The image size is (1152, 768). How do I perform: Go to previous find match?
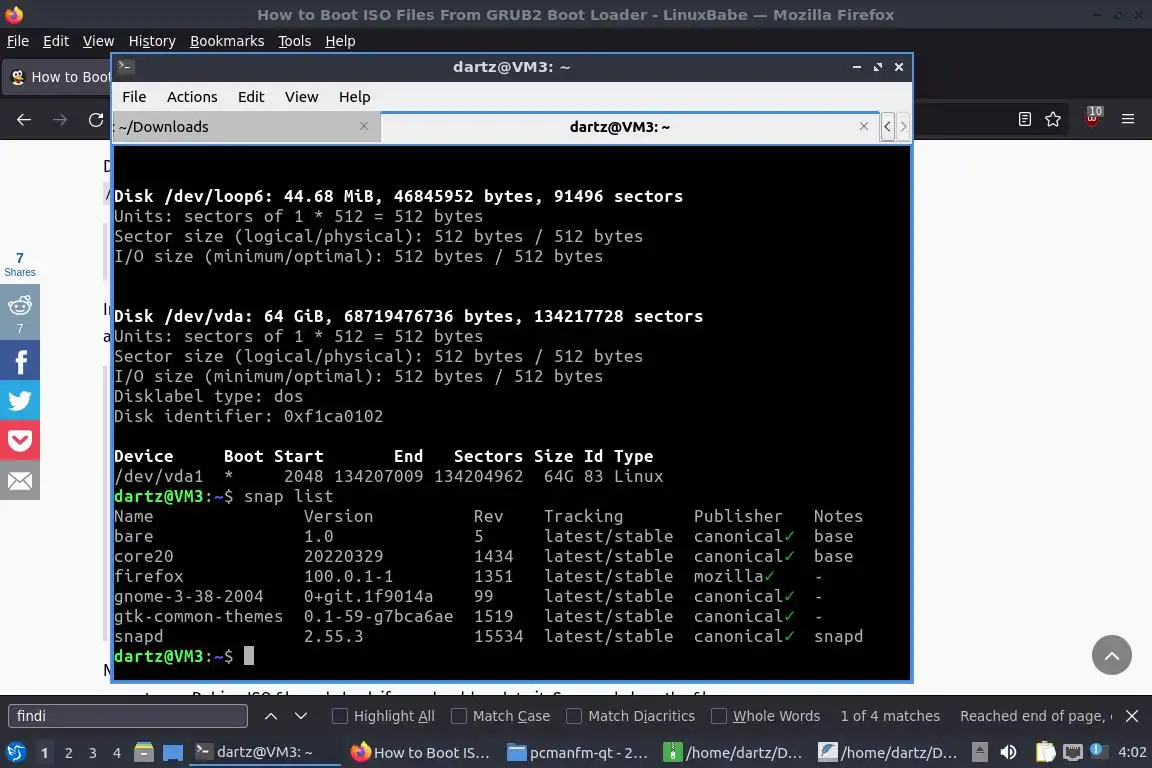pyautogui.click(x=270, y=716)
